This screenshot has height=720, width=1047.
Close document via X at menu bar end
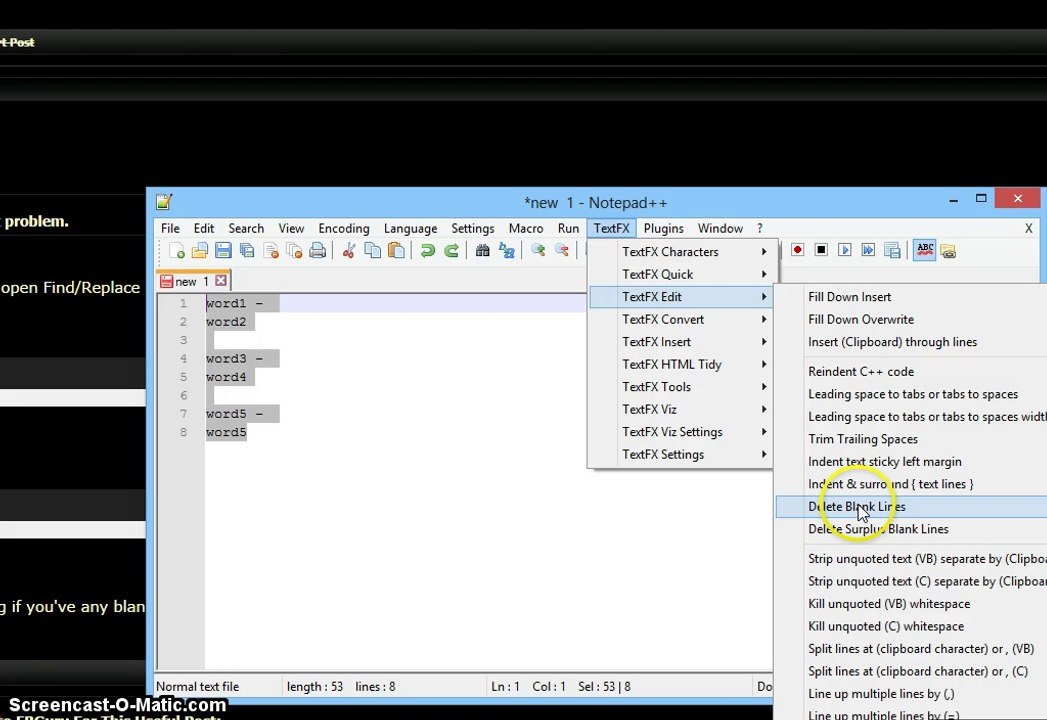tap(1028, 228)
